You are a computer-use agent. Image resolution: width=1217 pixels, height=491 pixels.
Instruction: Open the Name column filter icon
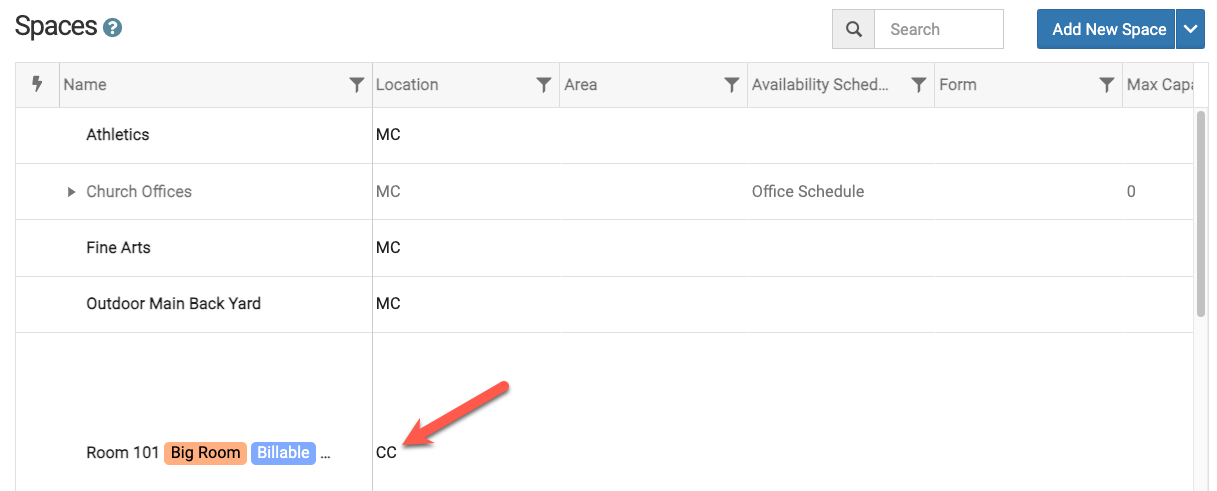click(x=357, y=85)
